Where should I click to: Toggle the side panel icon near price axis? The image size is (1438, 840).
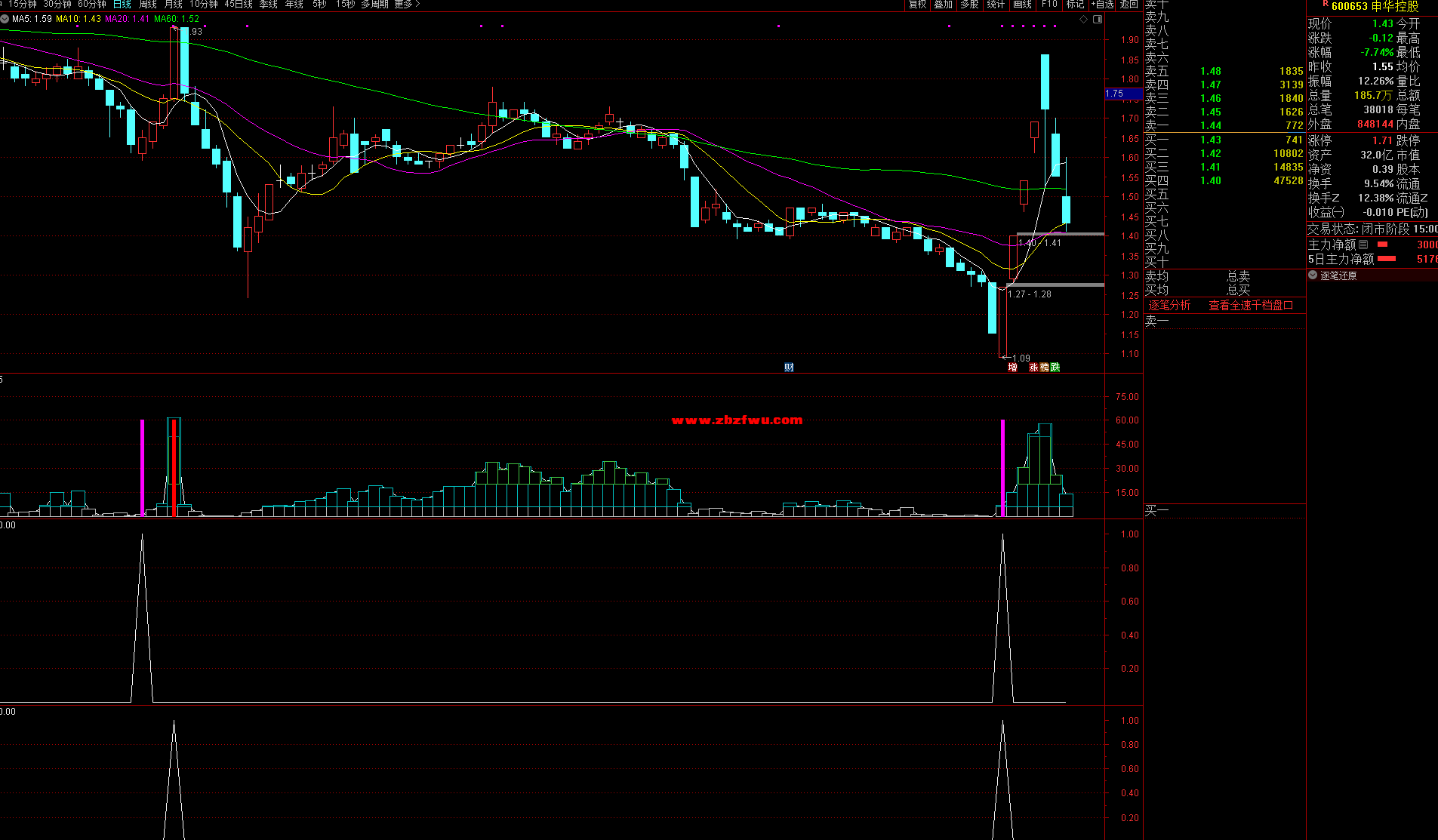pyautogui.click(x=1098, y=20)
